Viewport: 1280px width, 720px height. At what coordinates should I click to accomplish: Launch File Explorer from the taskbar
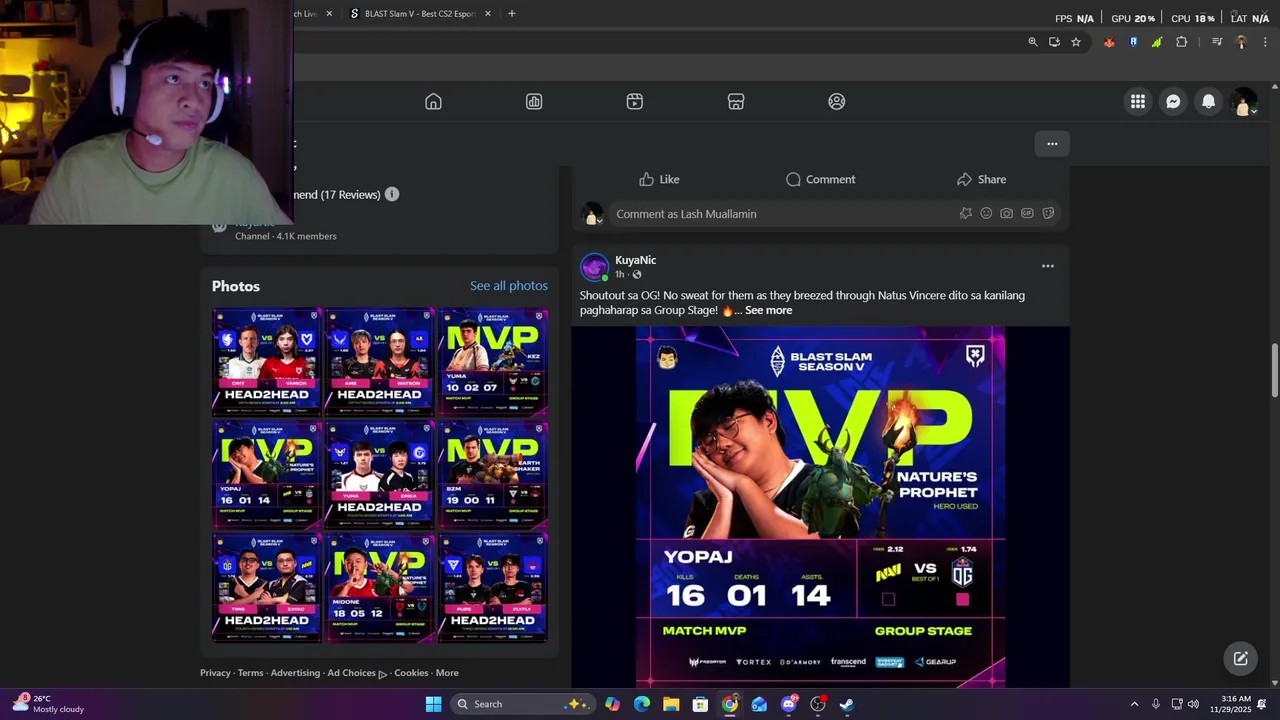[671, 704]
